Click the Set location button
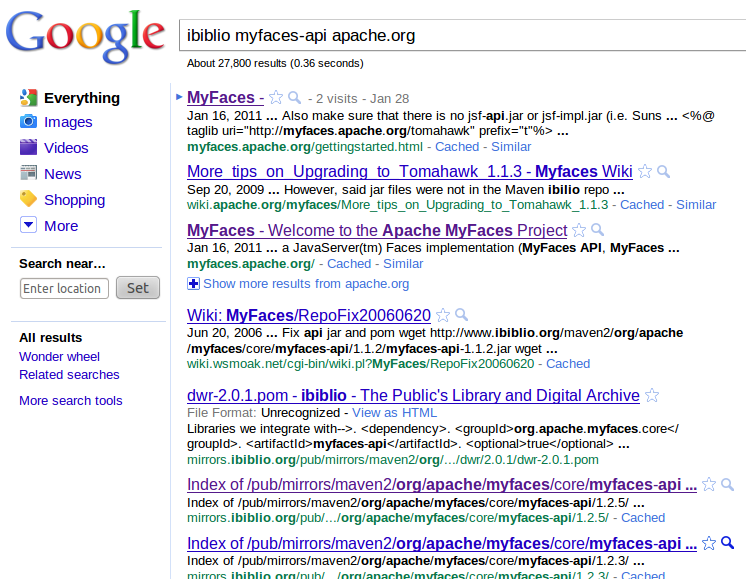The width and height of the screenshot is (746, 579). [138, 288]
